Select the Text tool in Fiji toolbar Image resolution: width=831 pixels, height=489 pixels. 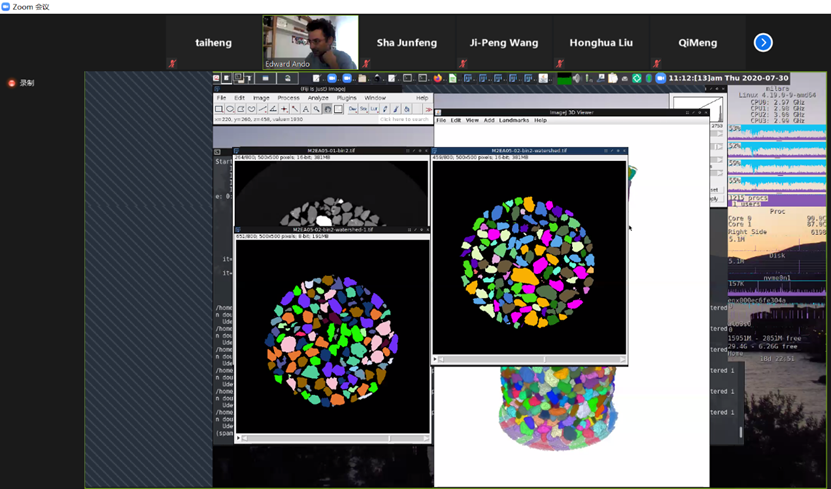click(305, 109)
